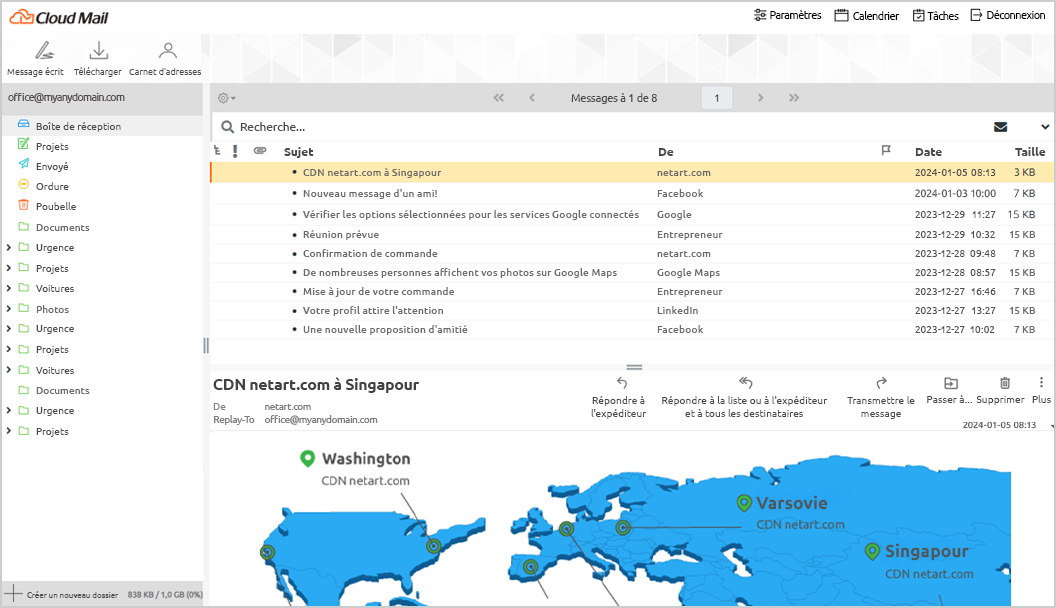This screenshot has width=1056, height=608.
Task: Sort by the flag column icon
Action: [886, 151]
